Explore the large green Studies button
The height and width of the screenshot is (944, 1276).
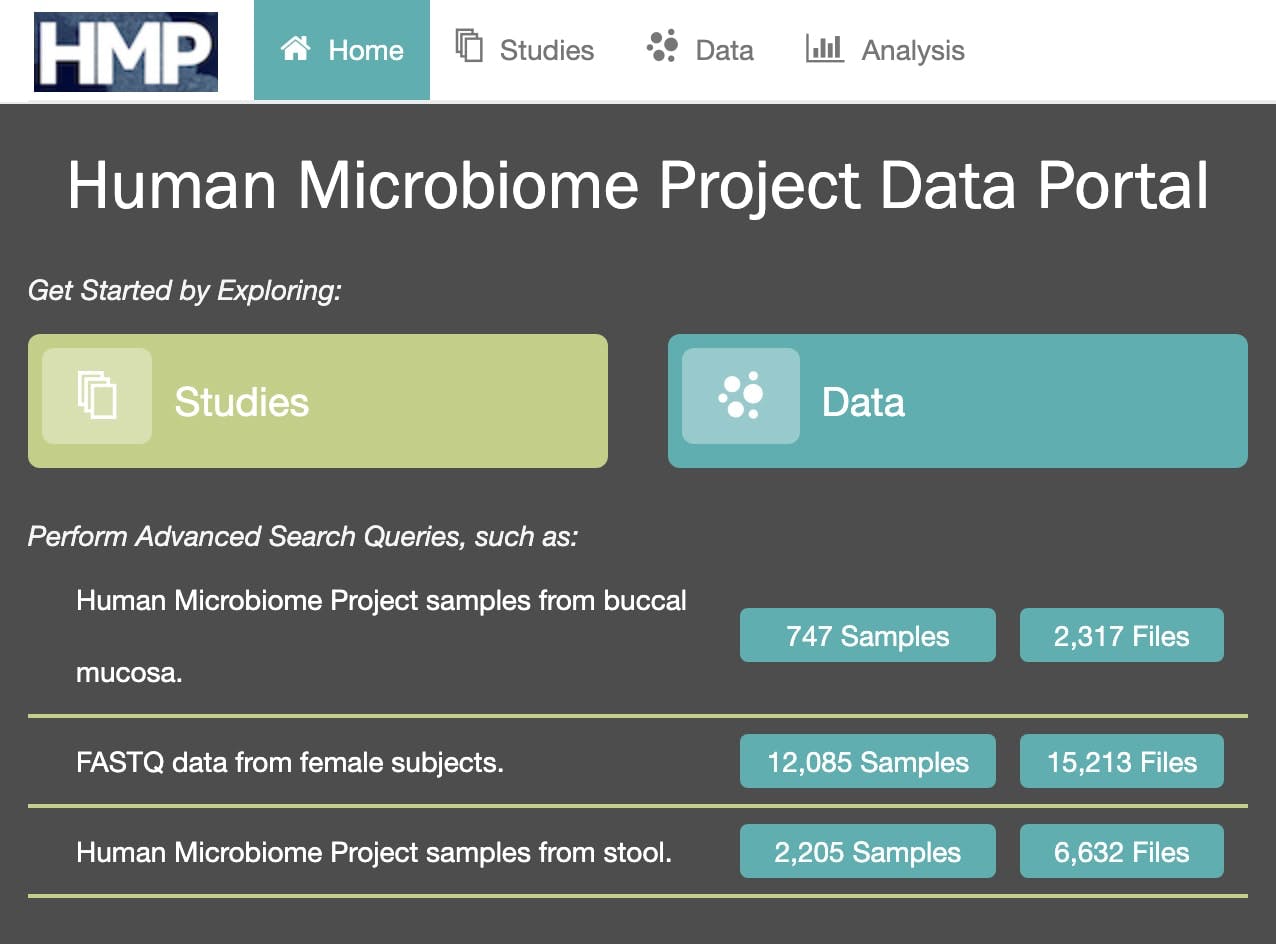coord(318,401)
